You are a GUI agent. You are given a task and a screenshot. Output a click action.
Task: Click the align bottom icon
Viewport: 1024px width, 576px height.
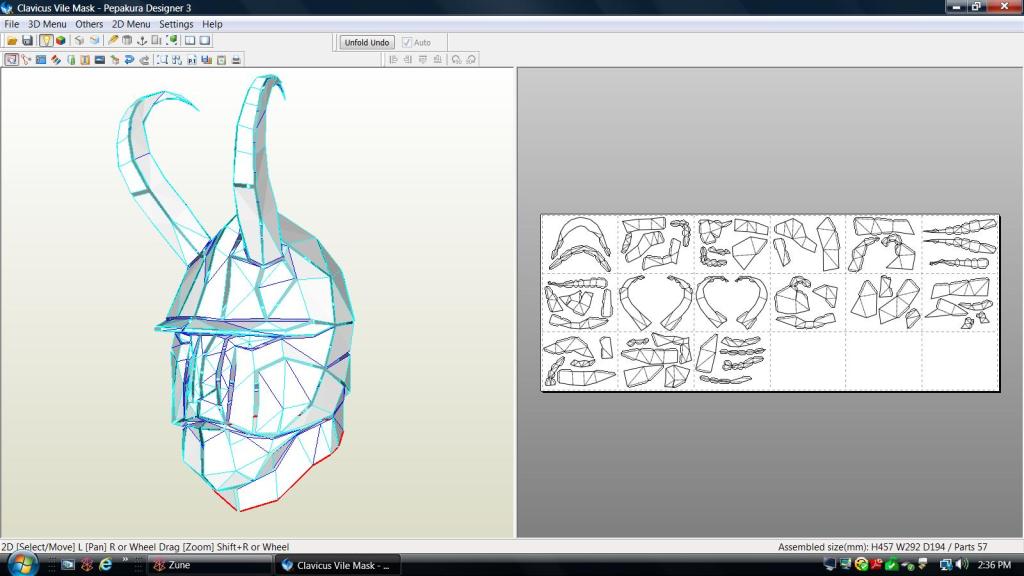[x=438, y=59]
